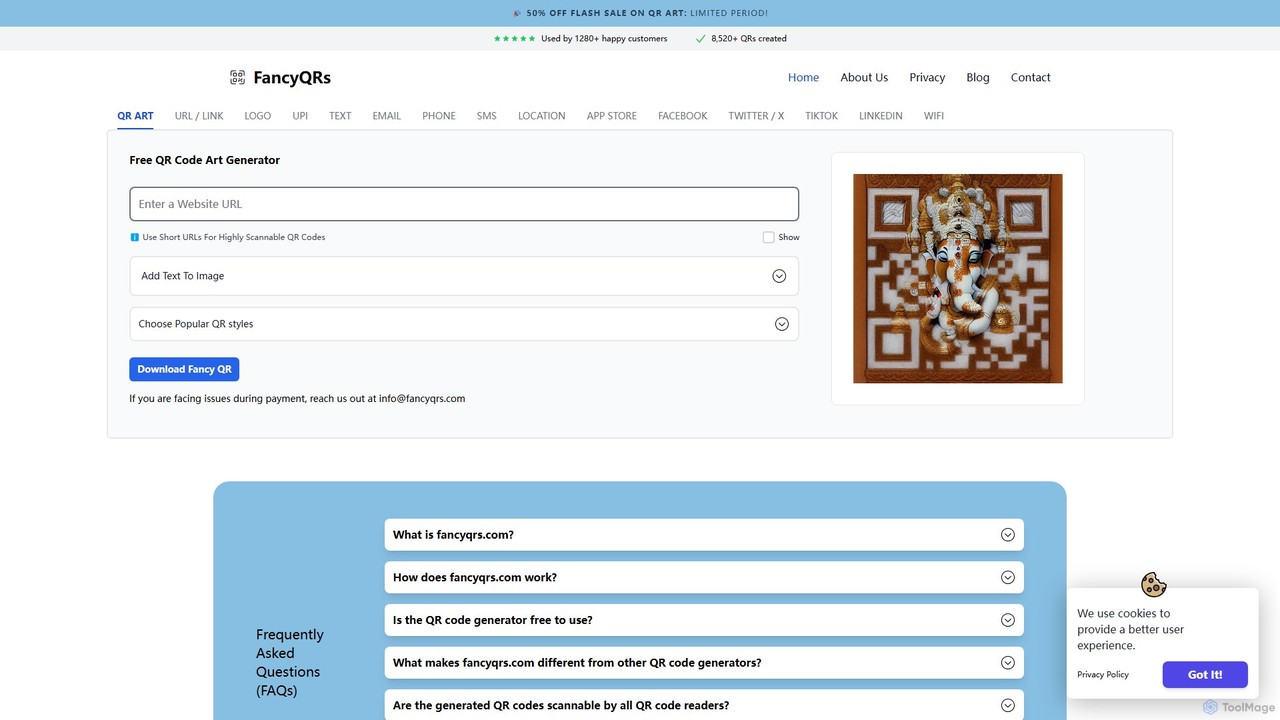1280x720 pixels.
Task: Select the QR ART tab
Action: coord(135,116)
